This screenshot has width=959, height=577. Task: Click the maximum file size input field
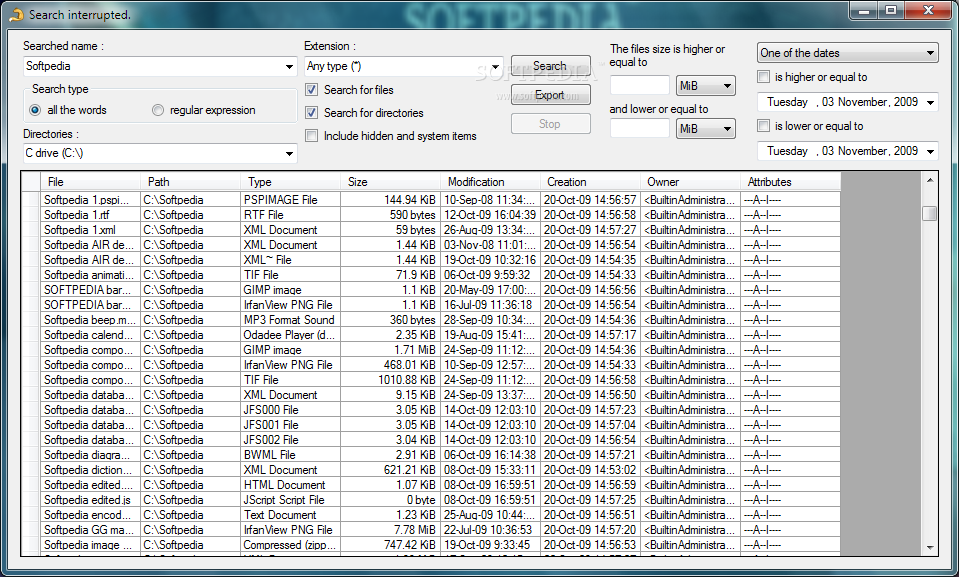click(640, 128)
